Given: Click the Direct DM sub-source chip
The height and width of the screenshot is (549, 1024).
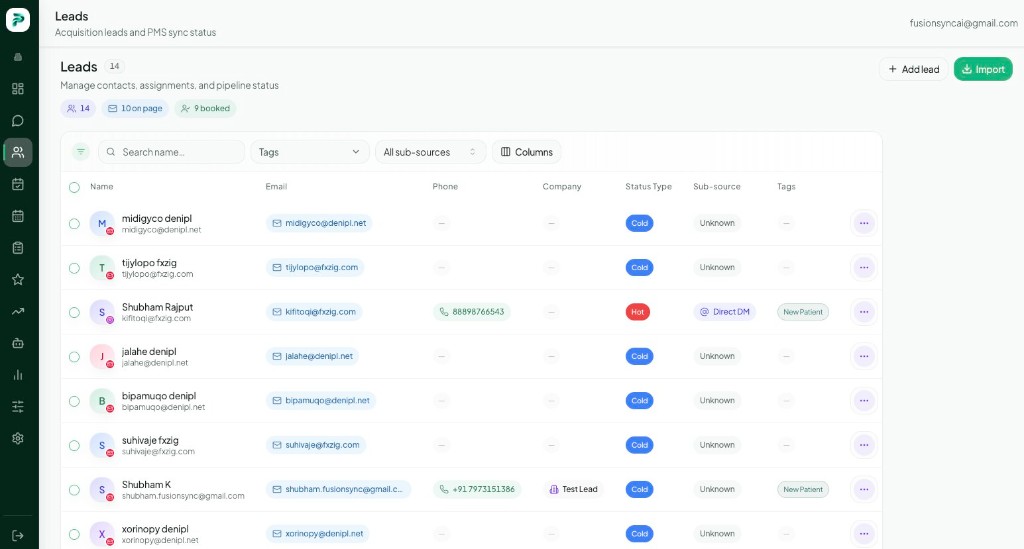Looking at the screenshot, I should pyautogui.click(x=724, y=312).
